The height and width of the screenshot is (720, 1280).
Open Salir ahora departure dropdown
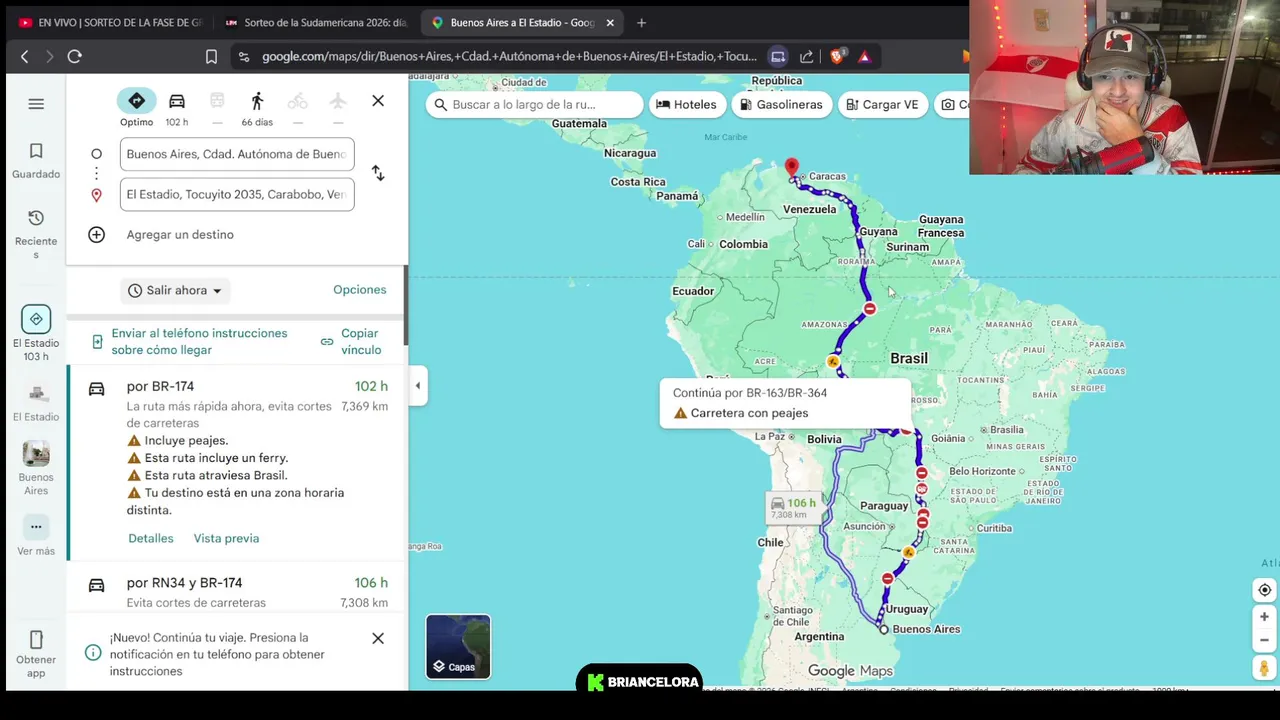click(176, 290)
